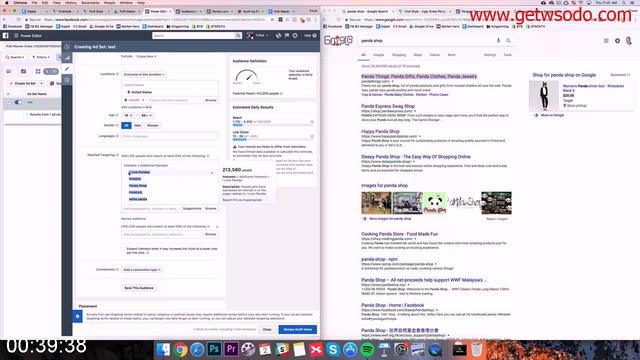Image resolution: width=640 pixels, height=360 pixels.
Task: Open Everyone in this location dropdown
Action: pyautogui.click(x=144, y=74)
